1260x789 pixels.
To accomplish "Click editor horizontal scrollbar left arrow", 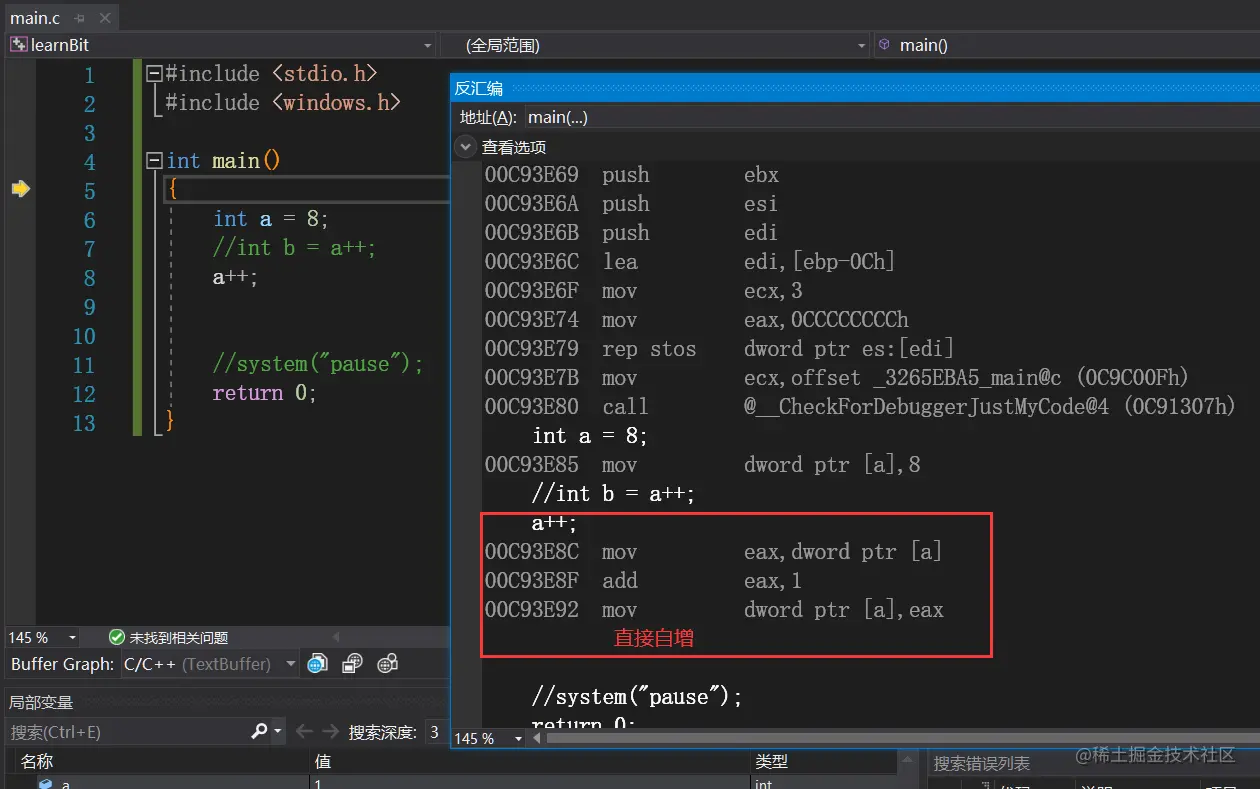I will [335, 638].
